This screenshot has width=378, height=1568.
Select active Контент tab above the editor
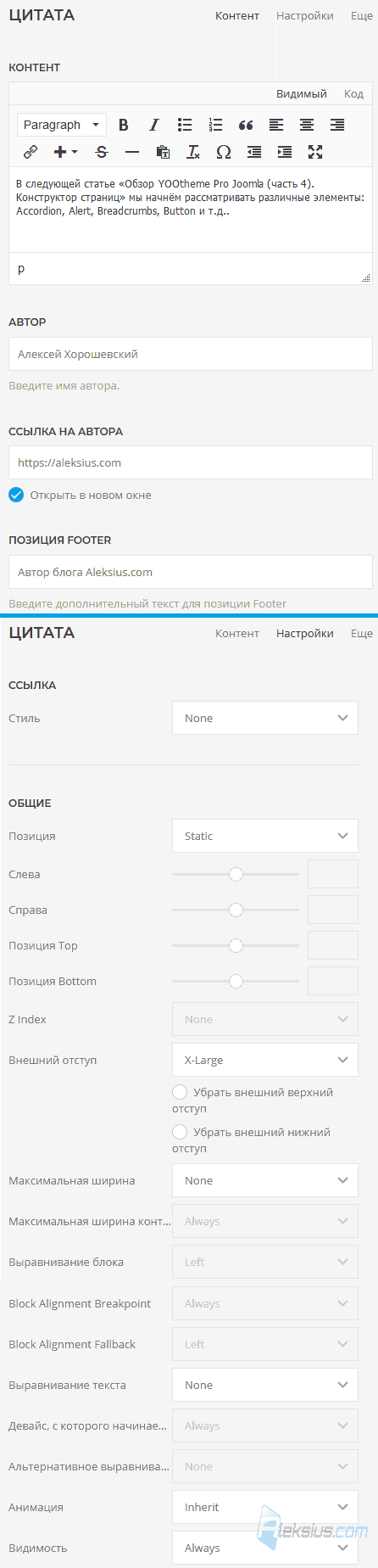coord(237,15)
